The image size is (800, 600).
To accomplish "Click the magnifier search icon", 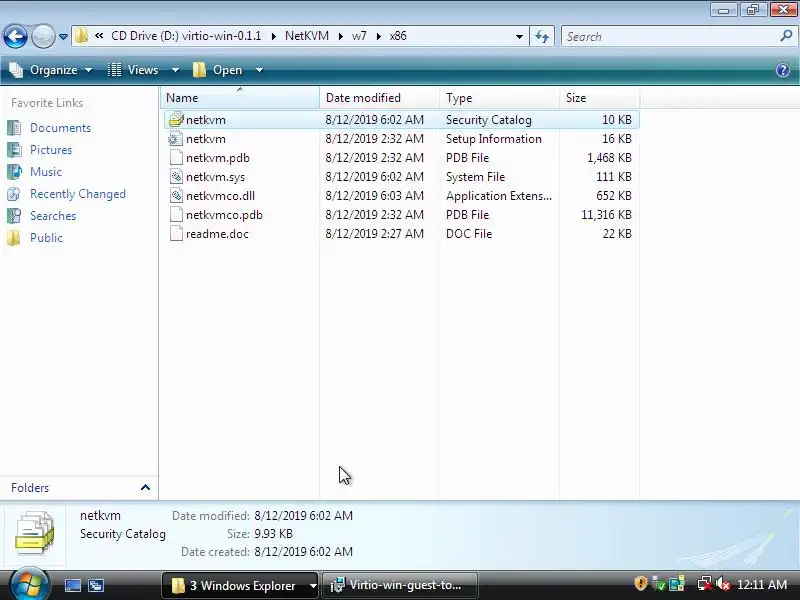I will 786,36.
